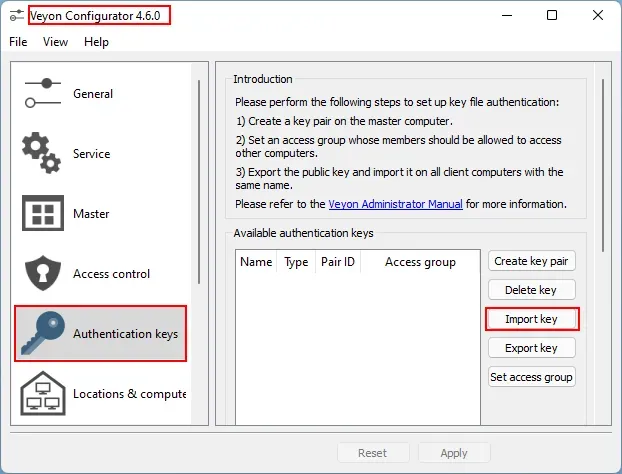Click the Import key button
Screen dimensions: 622x474
coord(531,319)
